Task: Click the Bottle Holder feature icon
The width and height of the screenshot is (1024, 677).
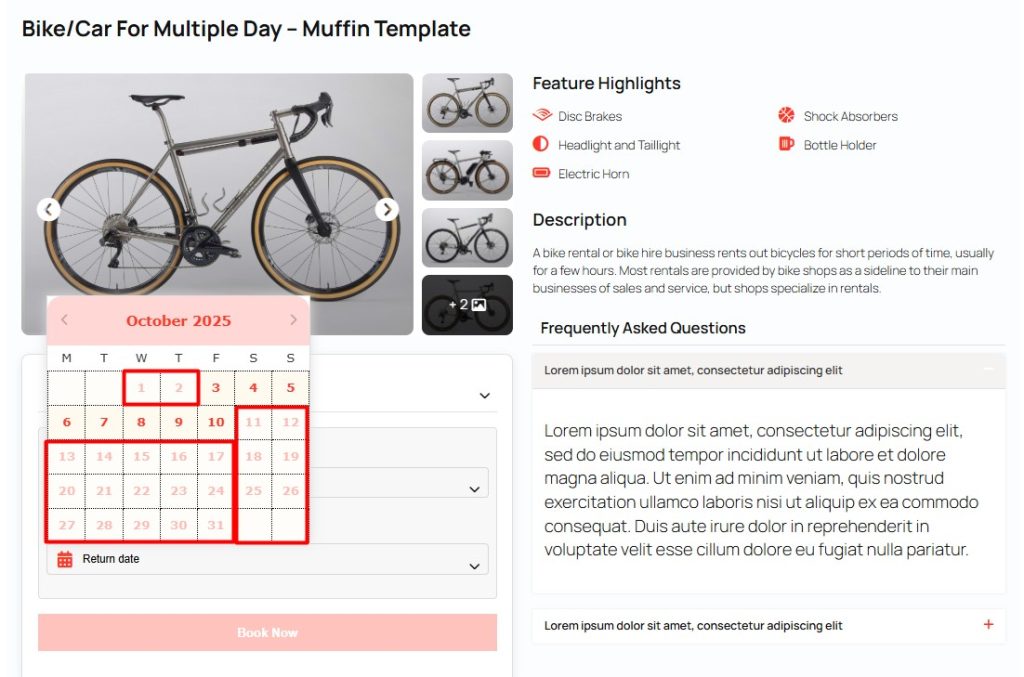Action: (x=784, y=144)
